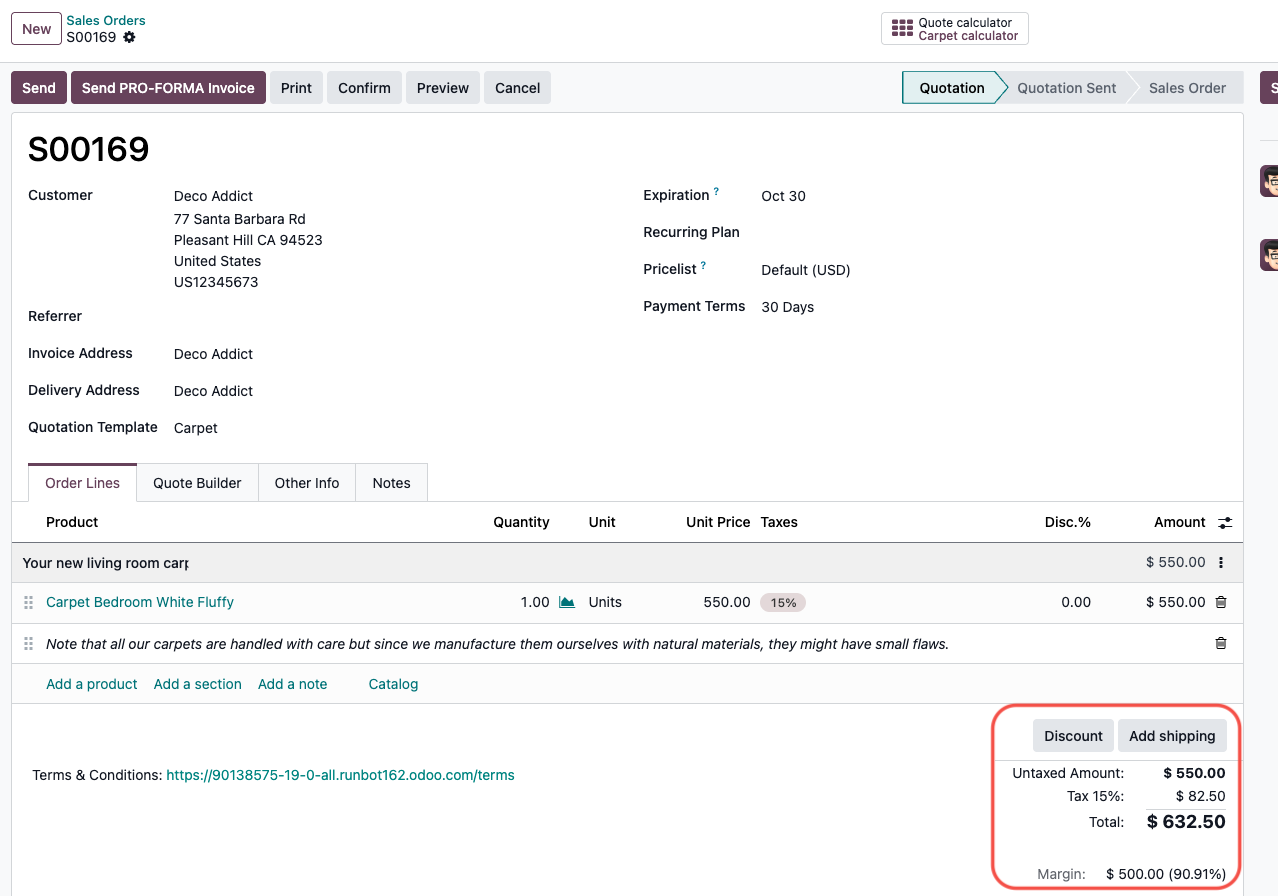
Task: Click the 15% tax tag on product line
Action: click(783, 602)
